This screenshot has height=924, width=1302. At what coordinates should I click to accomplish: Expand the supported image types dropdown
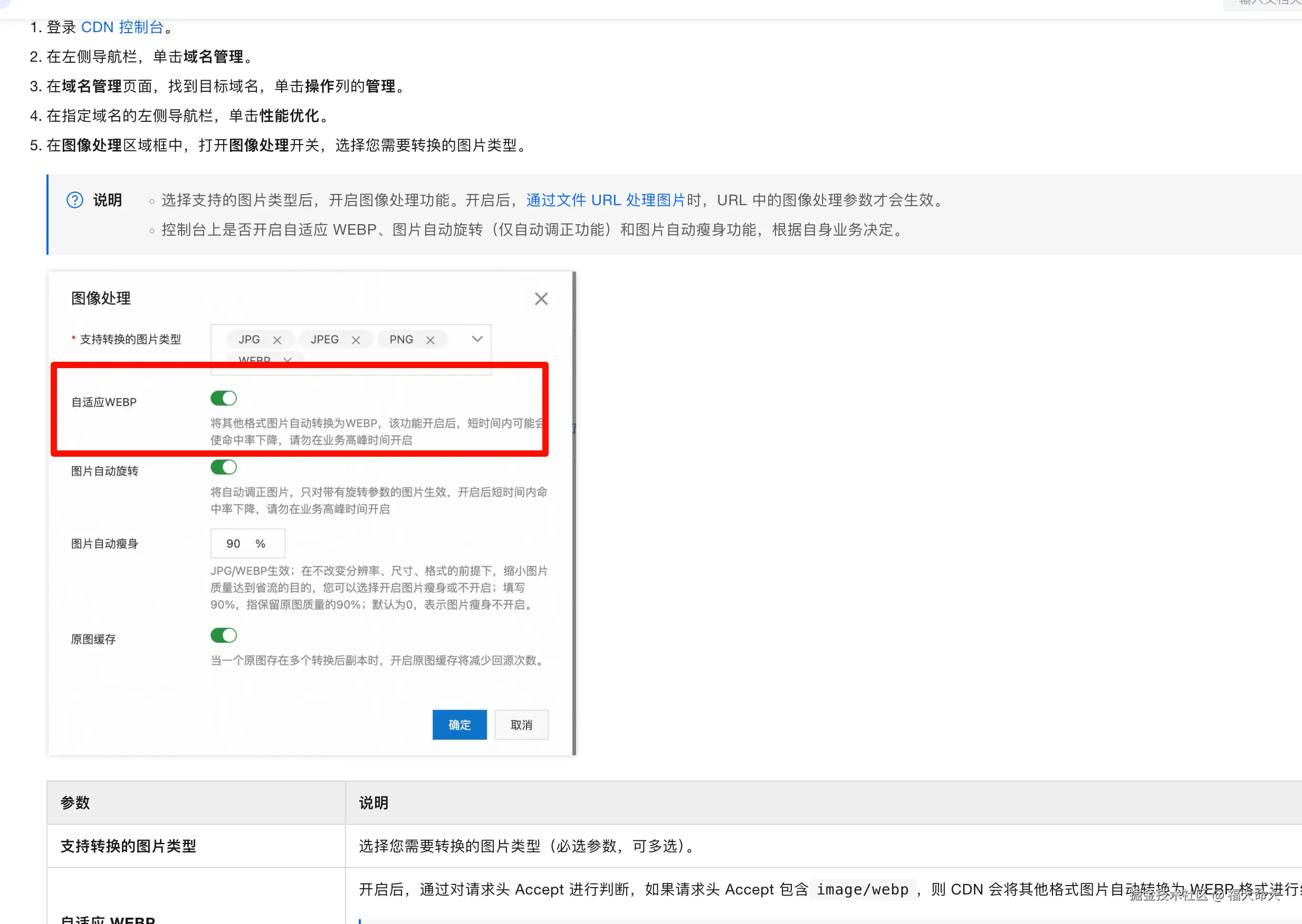(x=477, y=339)
